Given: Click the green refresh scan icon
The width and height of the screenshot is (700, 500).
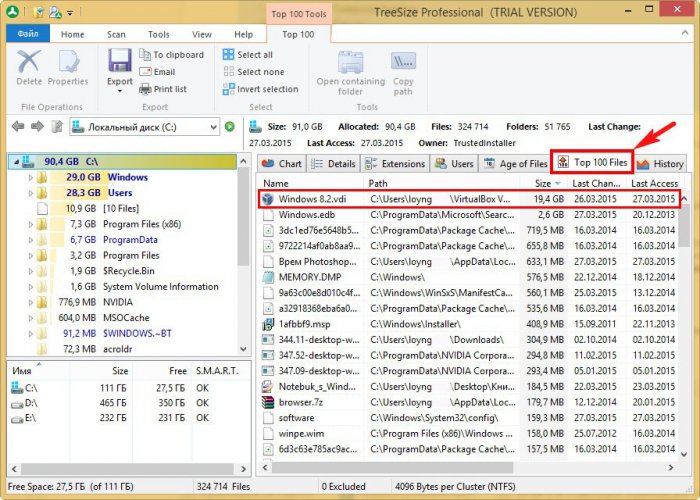Looking at the screenshot, I should 230,127.
